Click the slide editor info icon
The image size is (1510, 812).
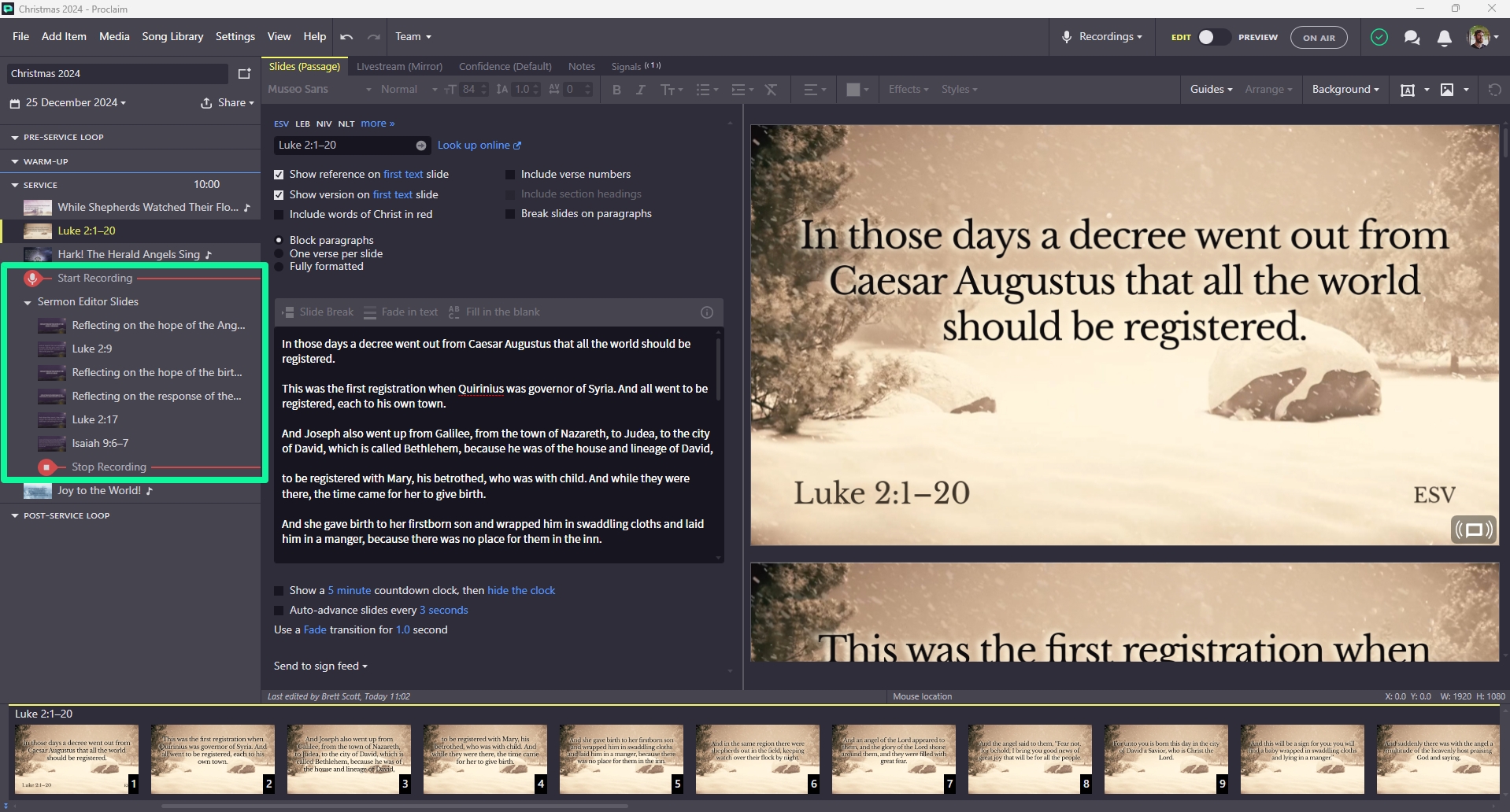707,312
